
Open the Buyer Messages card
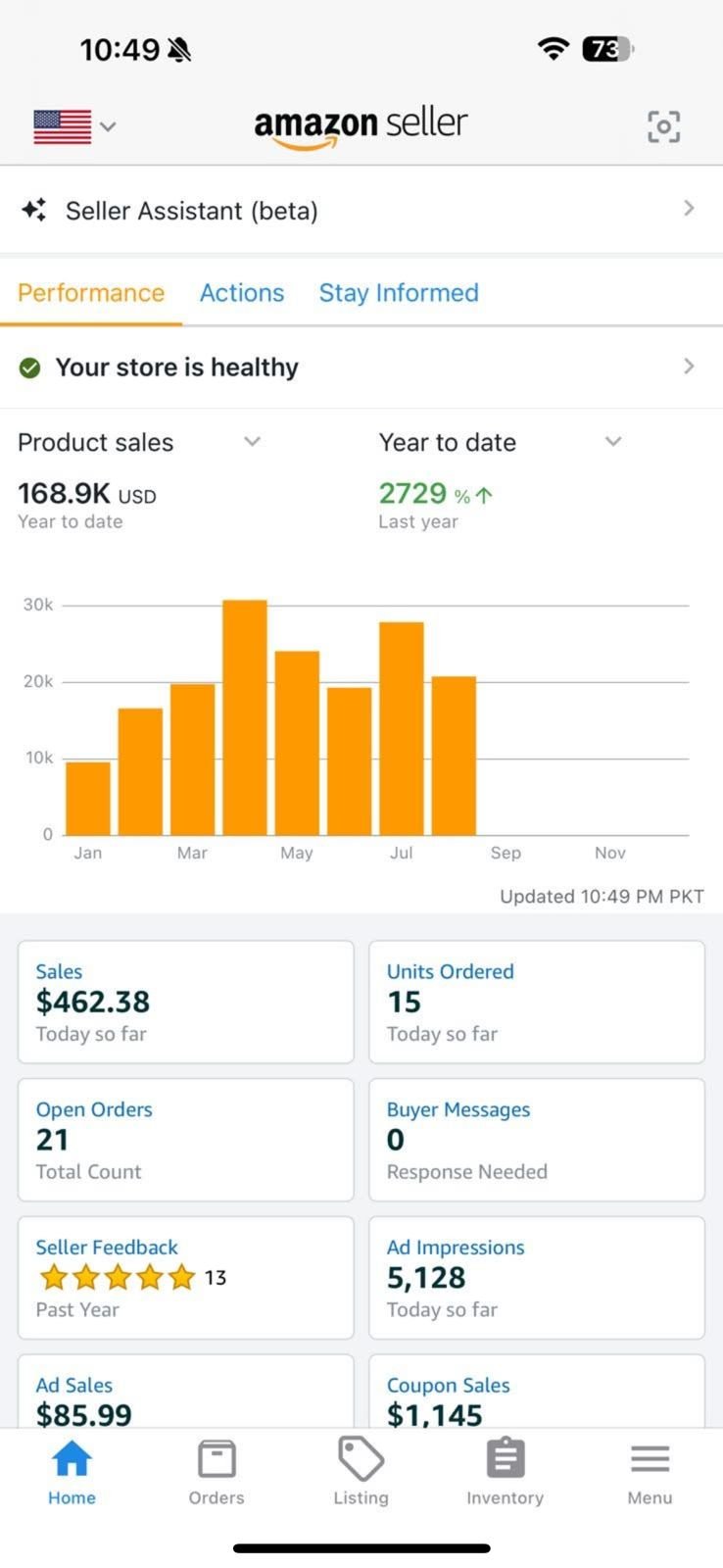click(536, 1140)
